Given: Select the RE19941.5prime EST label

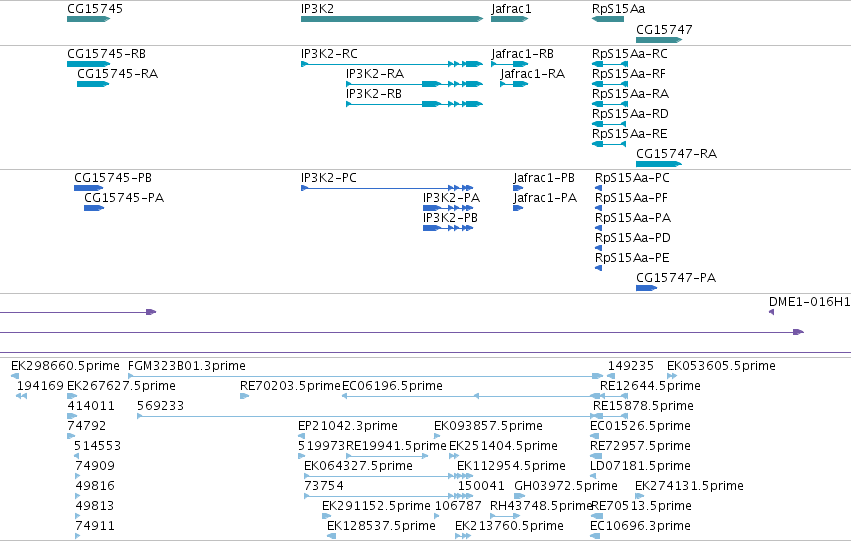Looking at the screenshot, I should [x=396, y=447].
